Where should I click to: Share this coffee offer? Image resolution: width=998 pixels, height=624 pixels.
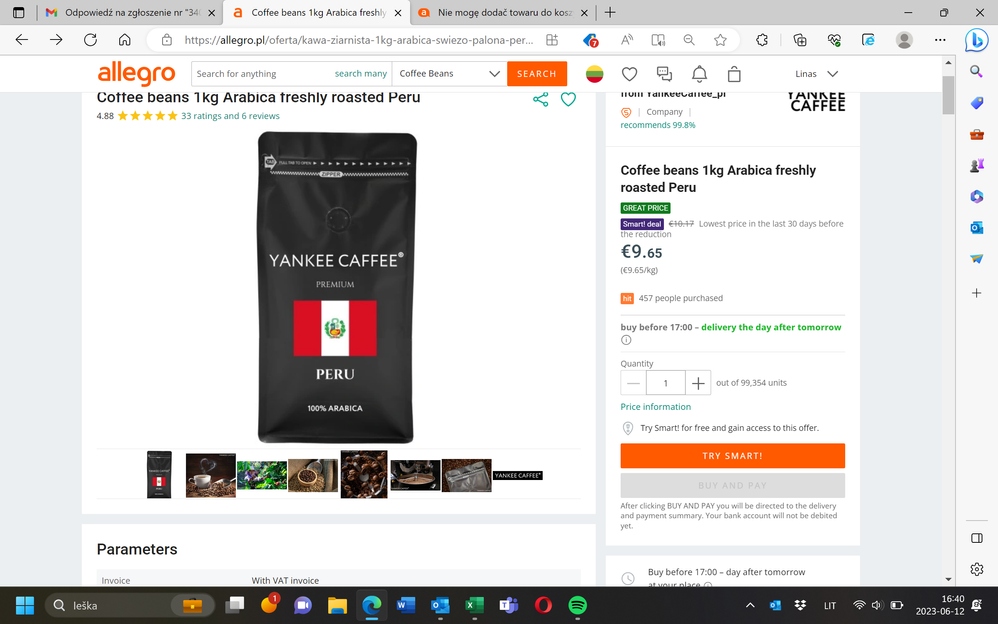[540, 99]
